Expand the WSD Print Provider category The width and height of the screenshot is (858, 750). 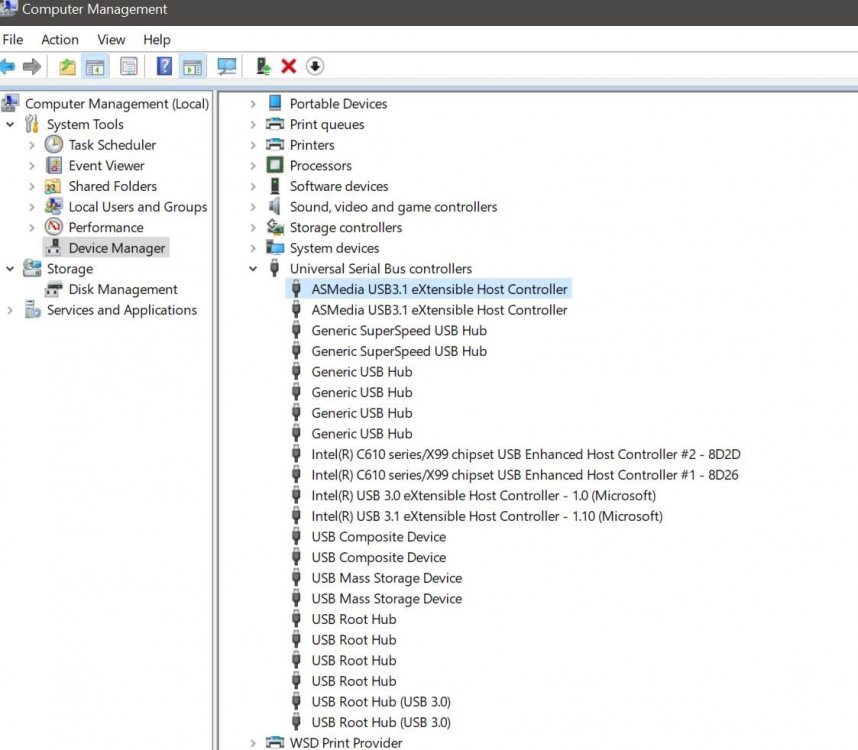point(253,743)
